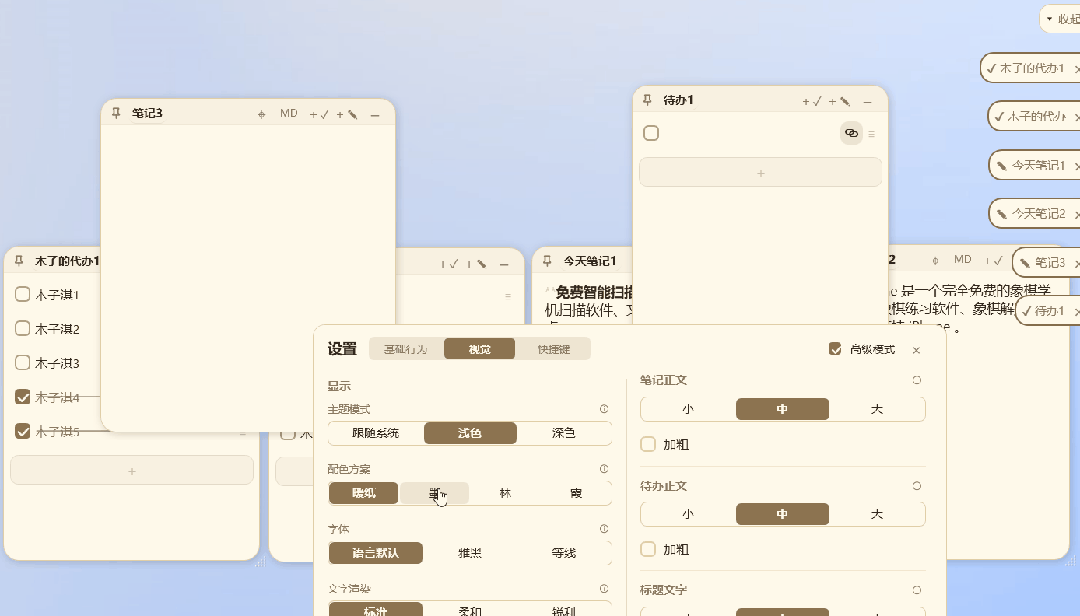
Task: Check the empty item in 待办1
Action: tap(651, 133)
